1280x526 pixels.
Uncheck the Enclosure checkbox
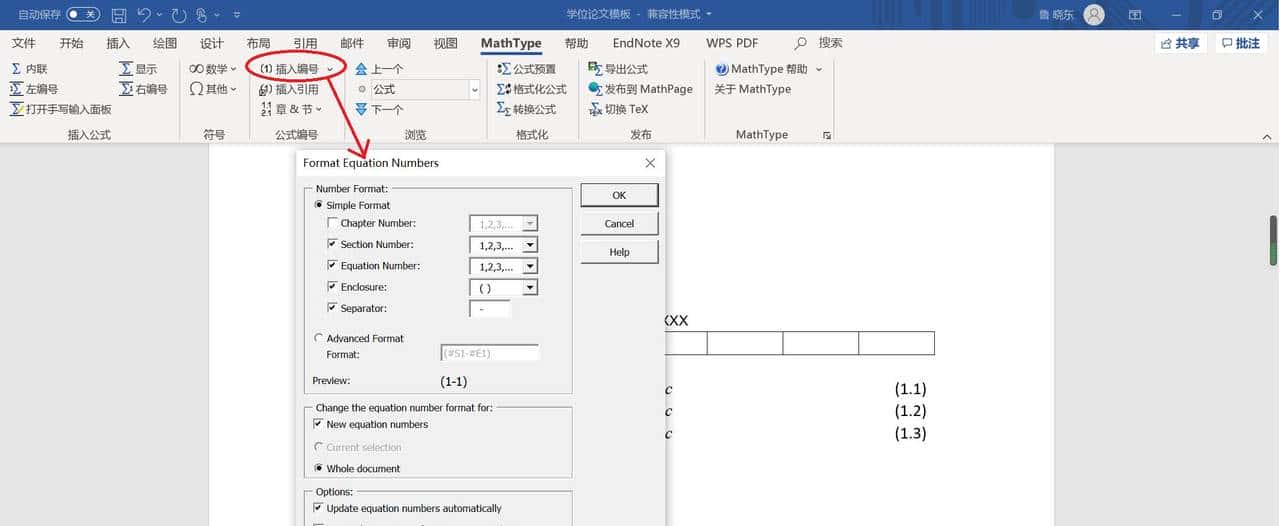point(333,287)
